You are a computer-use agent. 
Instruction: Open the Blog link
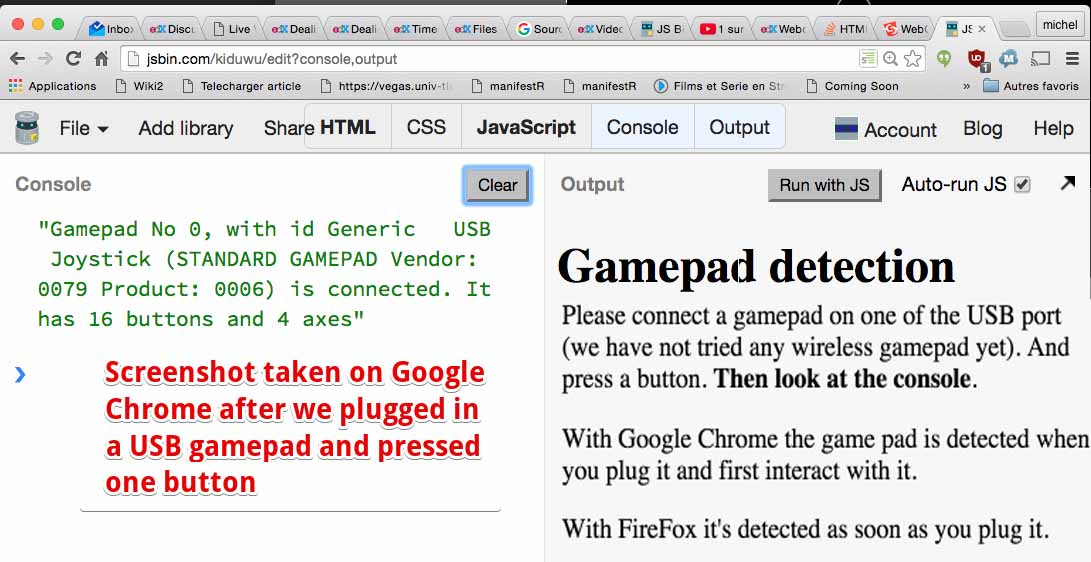click(982, 129)
